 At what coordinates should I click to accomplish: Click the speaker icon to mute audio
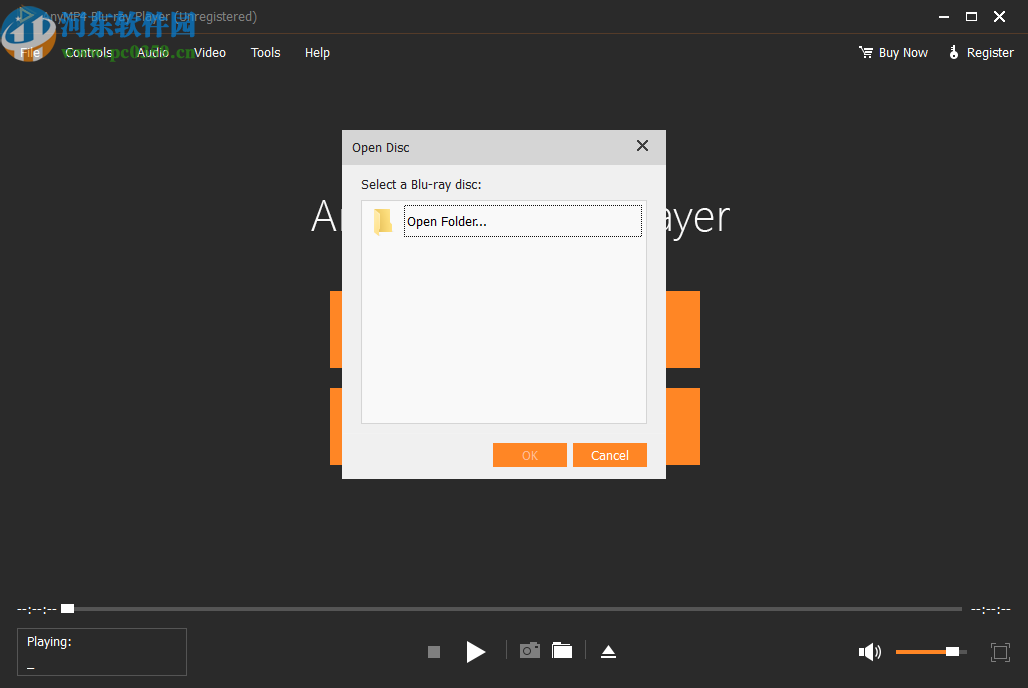point(869,651)
